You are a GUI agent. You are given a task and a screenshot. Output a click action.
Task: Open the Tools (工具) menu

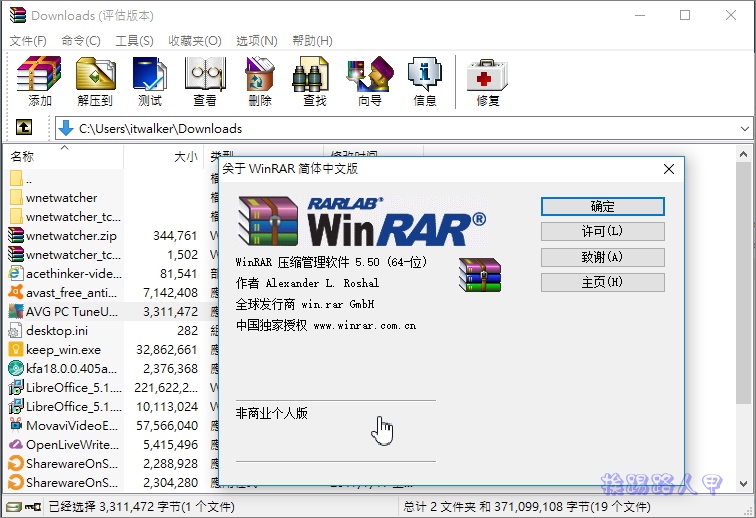[135, 41]
